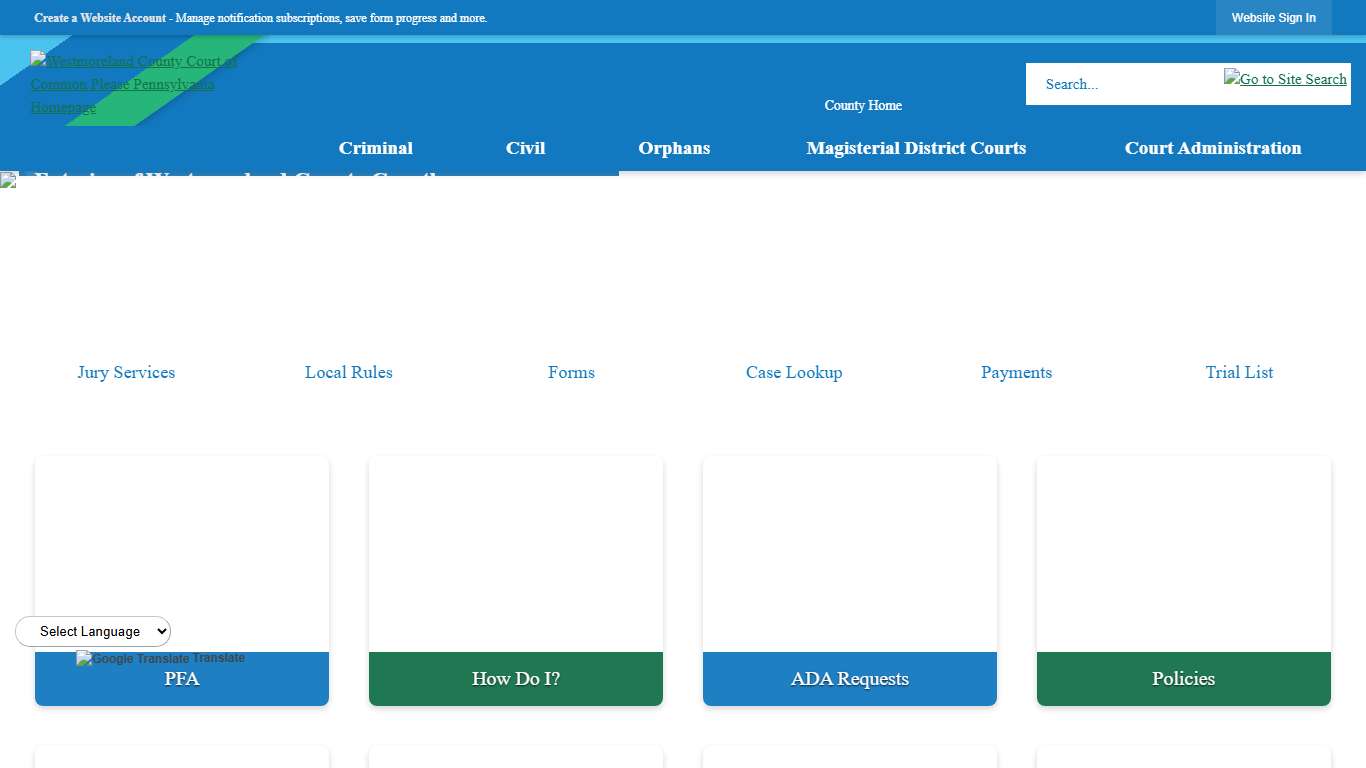Click inside the Search input field
Screen dimensions: 1366x768
1120,84
